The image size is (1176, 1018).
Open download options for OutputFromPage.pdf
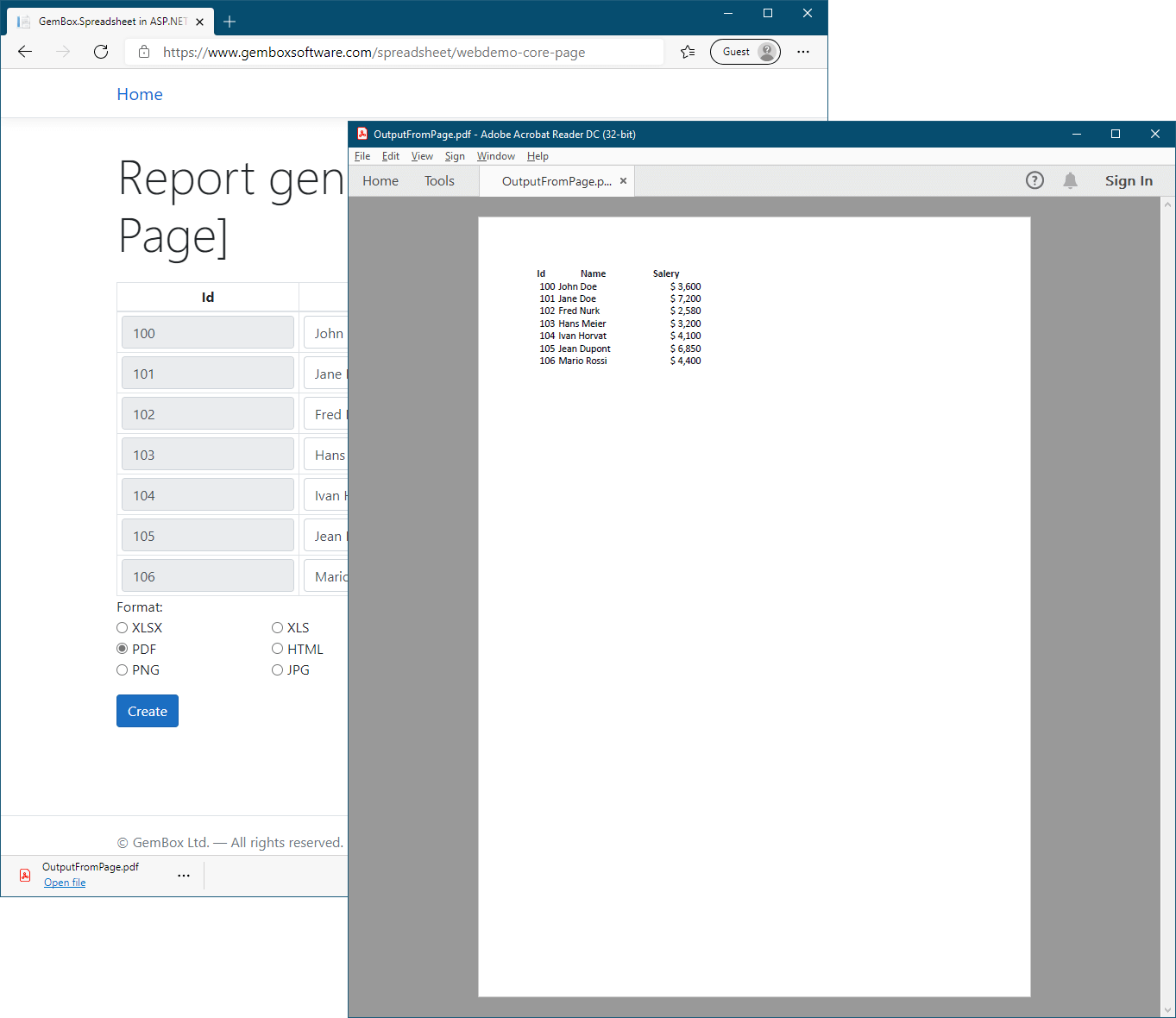184,875
